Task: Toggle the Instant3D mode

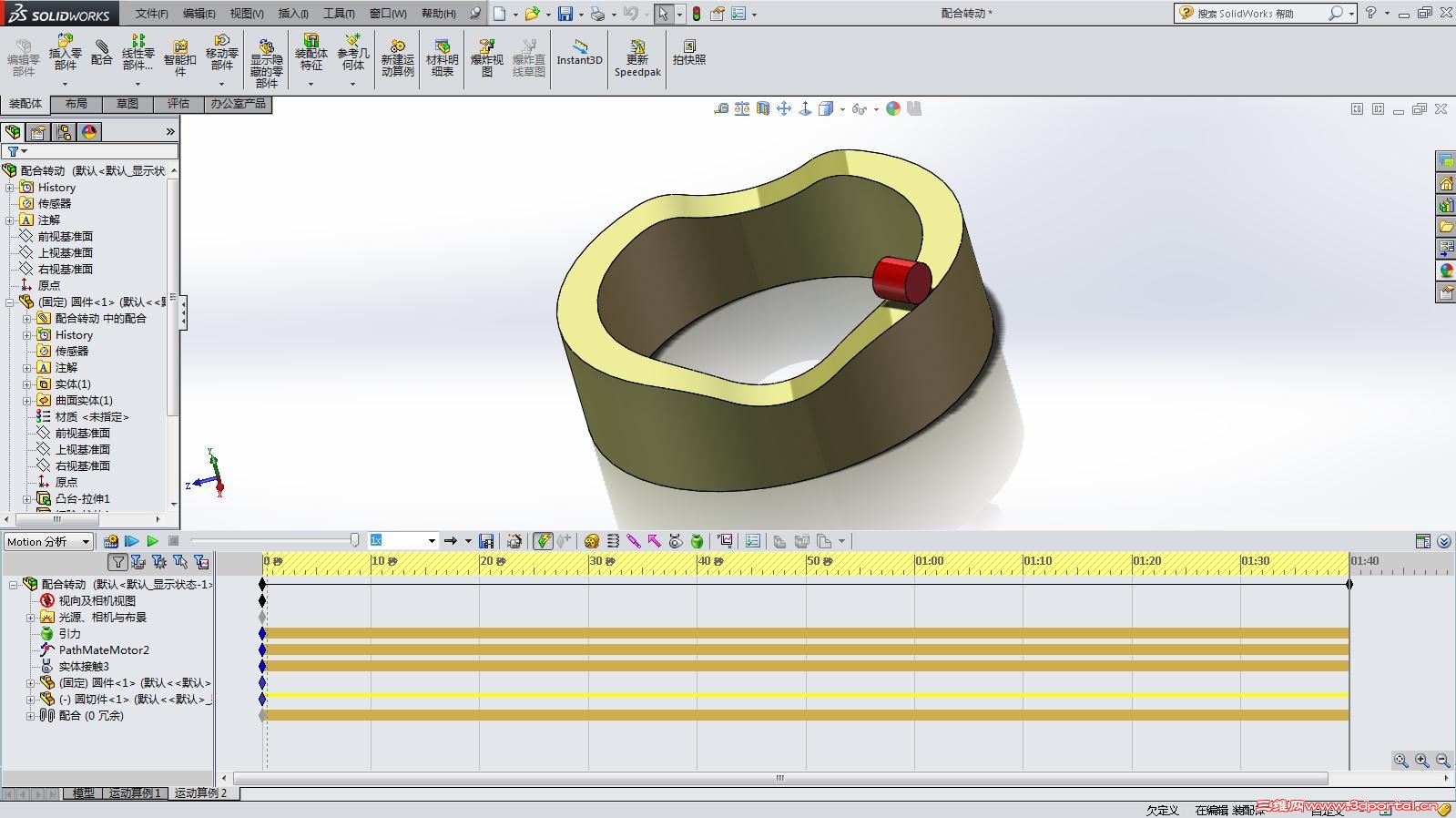Action: coord(579,52)
